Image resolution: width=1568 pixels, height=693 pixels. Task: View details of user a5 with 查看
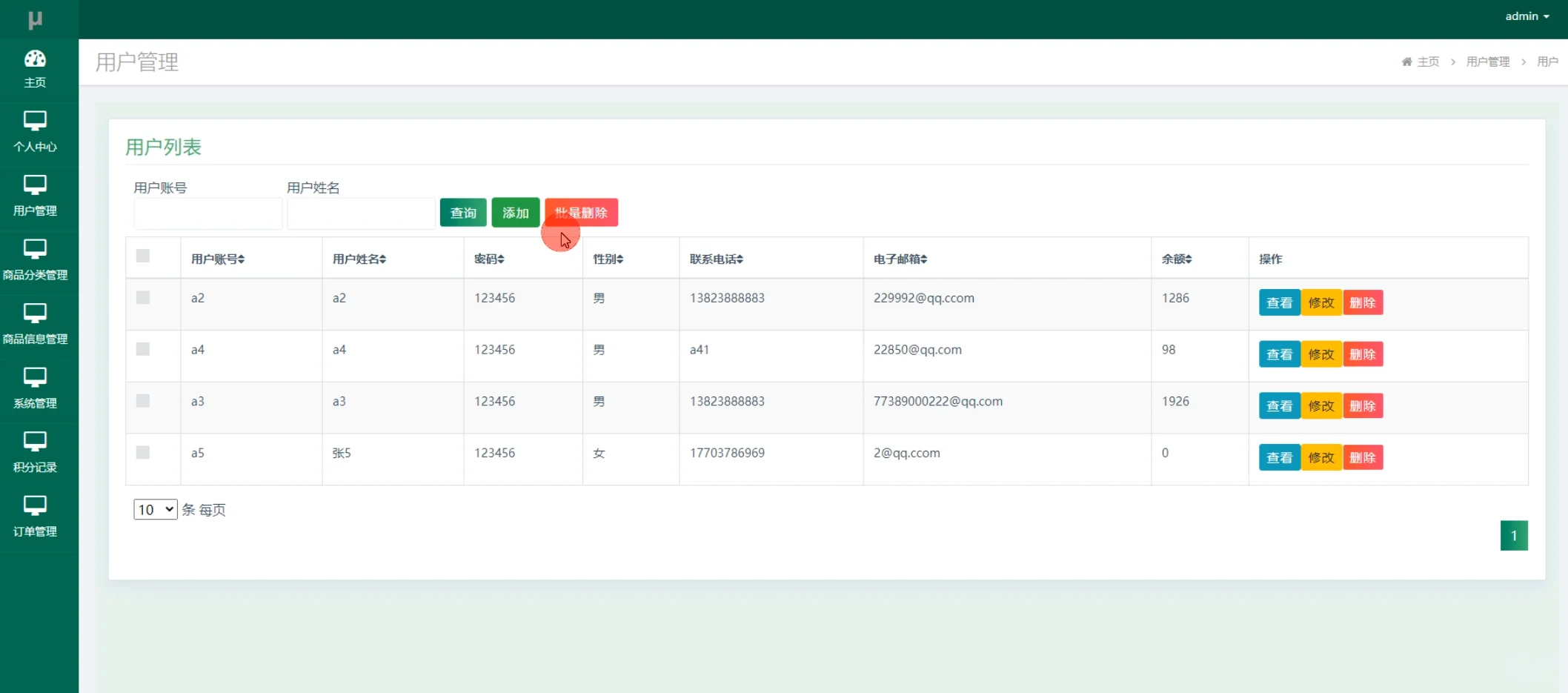point(1280,457)
